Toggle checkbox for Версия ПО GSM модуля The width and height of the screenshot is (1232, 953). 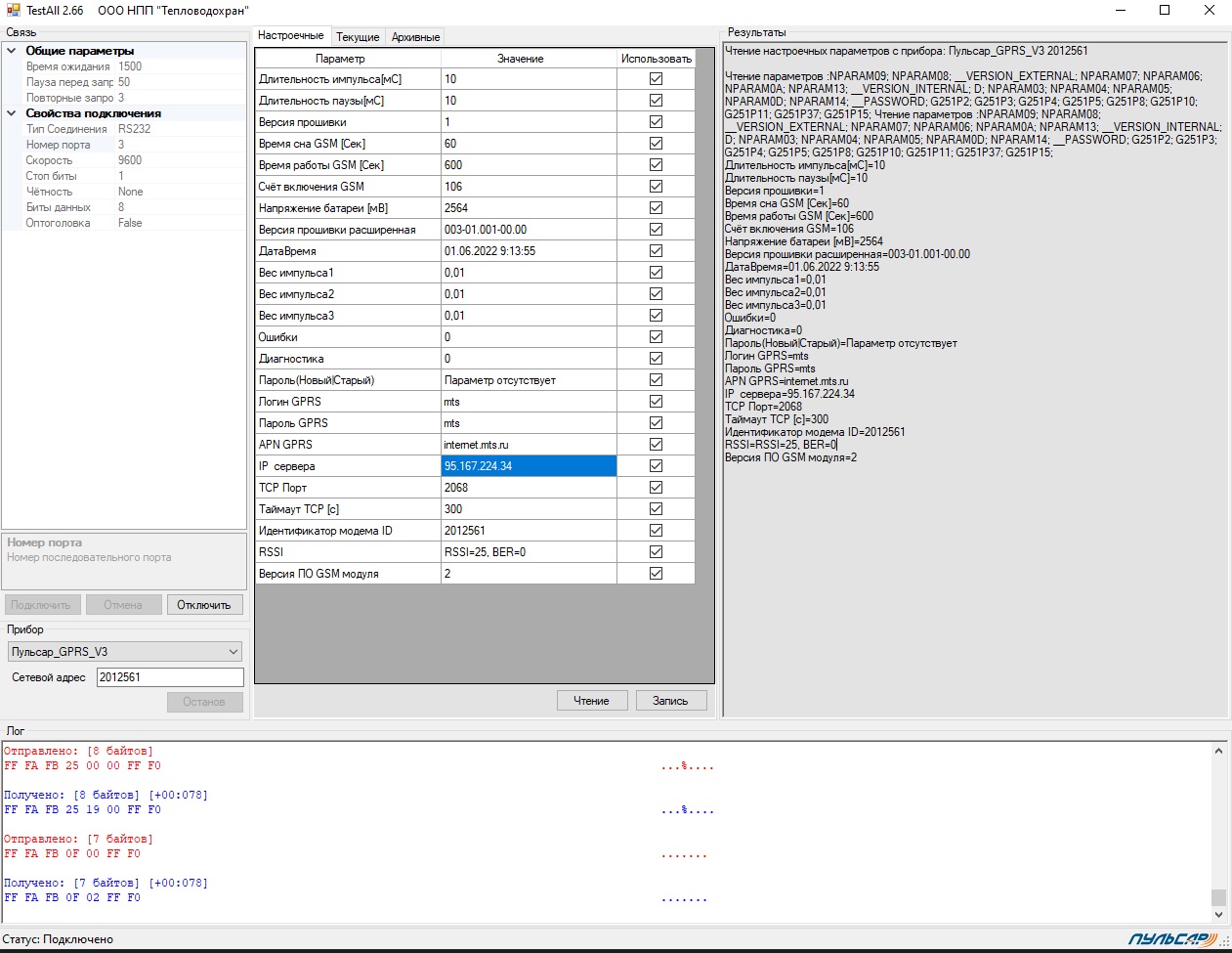click(x=656, y=574)
